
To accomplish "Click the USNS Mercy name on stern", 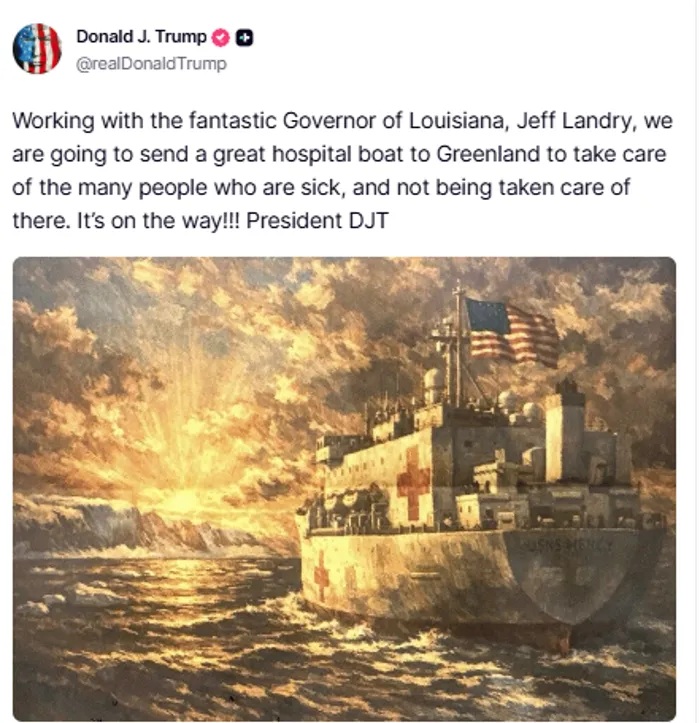I will click(x=566, y=545).
